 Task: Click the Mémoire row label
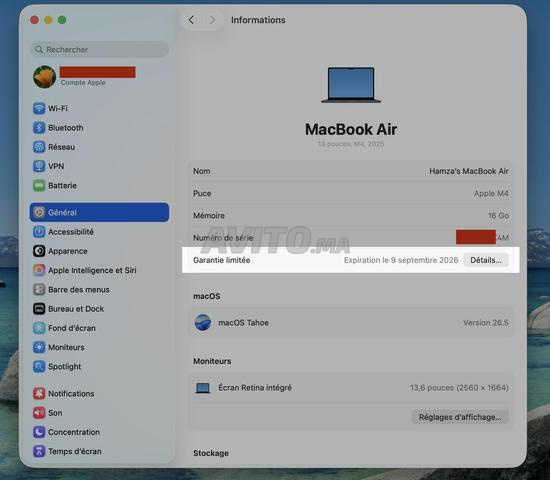(x=209, y=215)
